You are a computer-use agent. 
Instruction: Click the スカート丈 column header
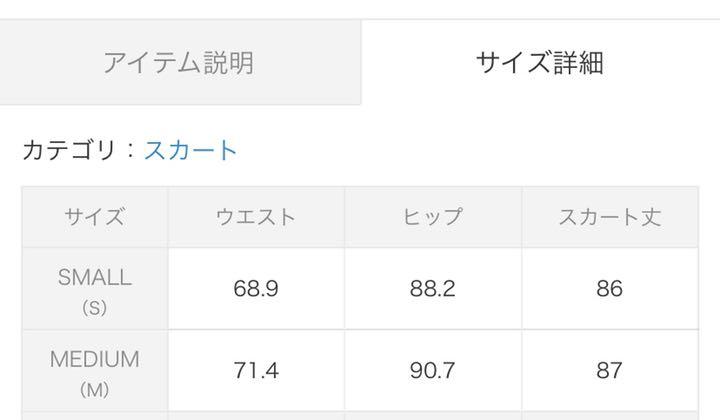click(610, 217)
